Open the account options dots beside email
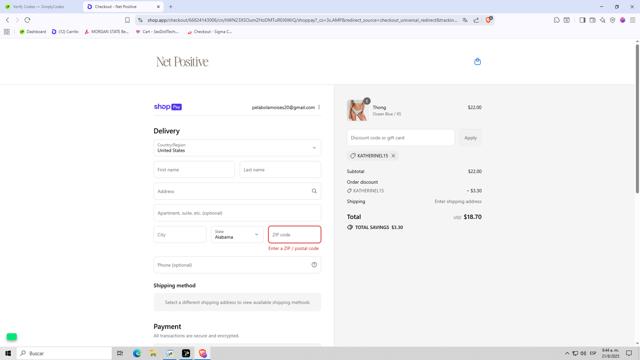 [x=319, y=107]
